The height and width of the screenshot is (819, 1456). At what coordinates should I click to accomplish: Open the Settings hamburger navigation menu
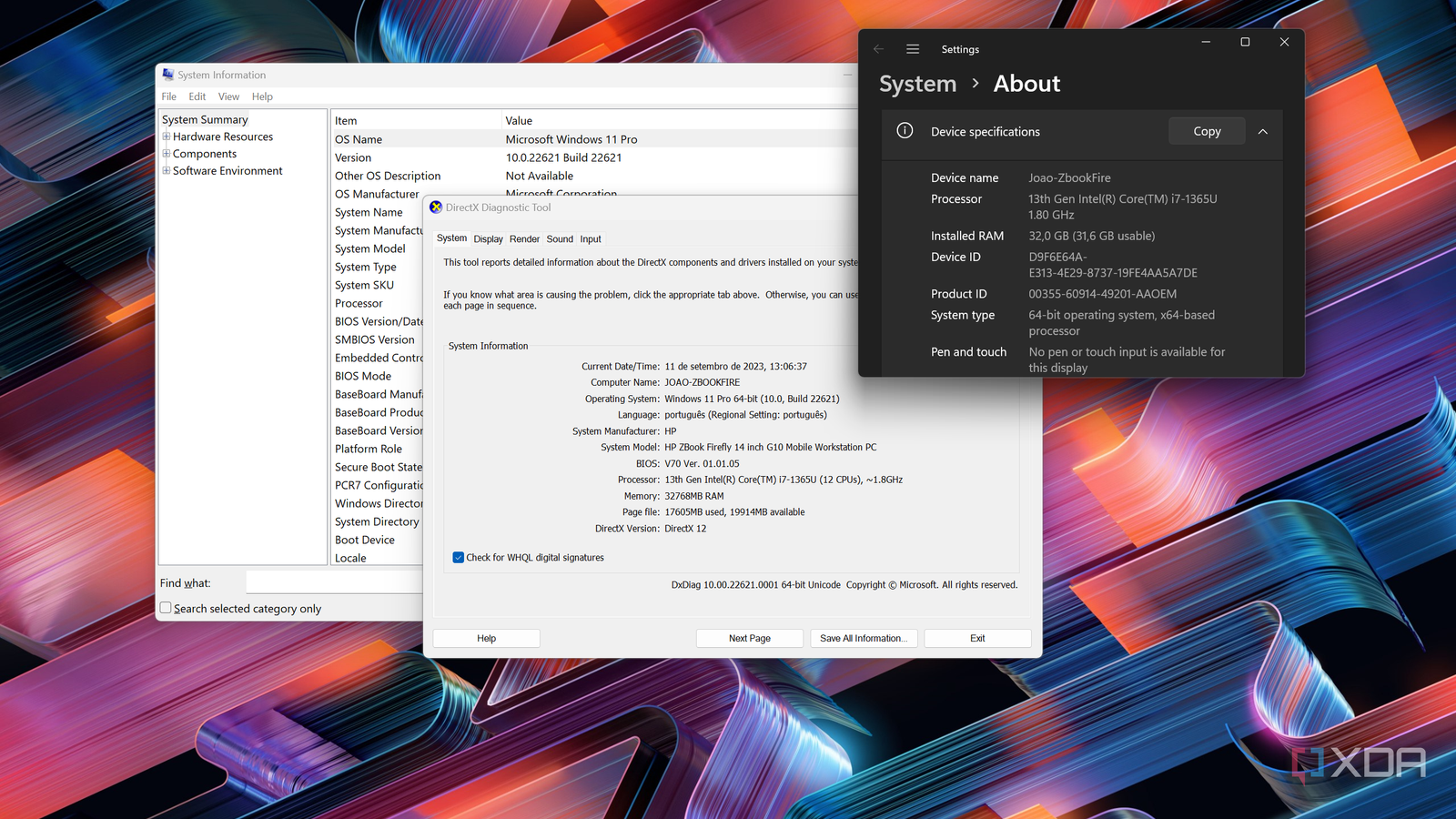point(913,49)
